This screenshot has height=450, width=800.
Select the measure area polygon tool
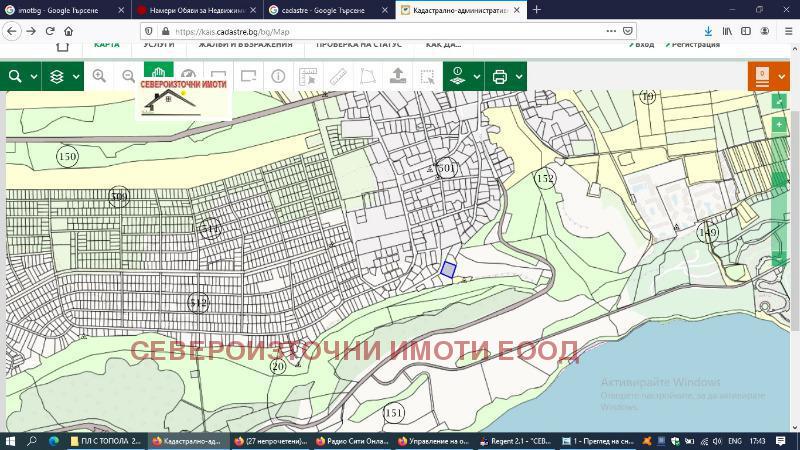368,76
